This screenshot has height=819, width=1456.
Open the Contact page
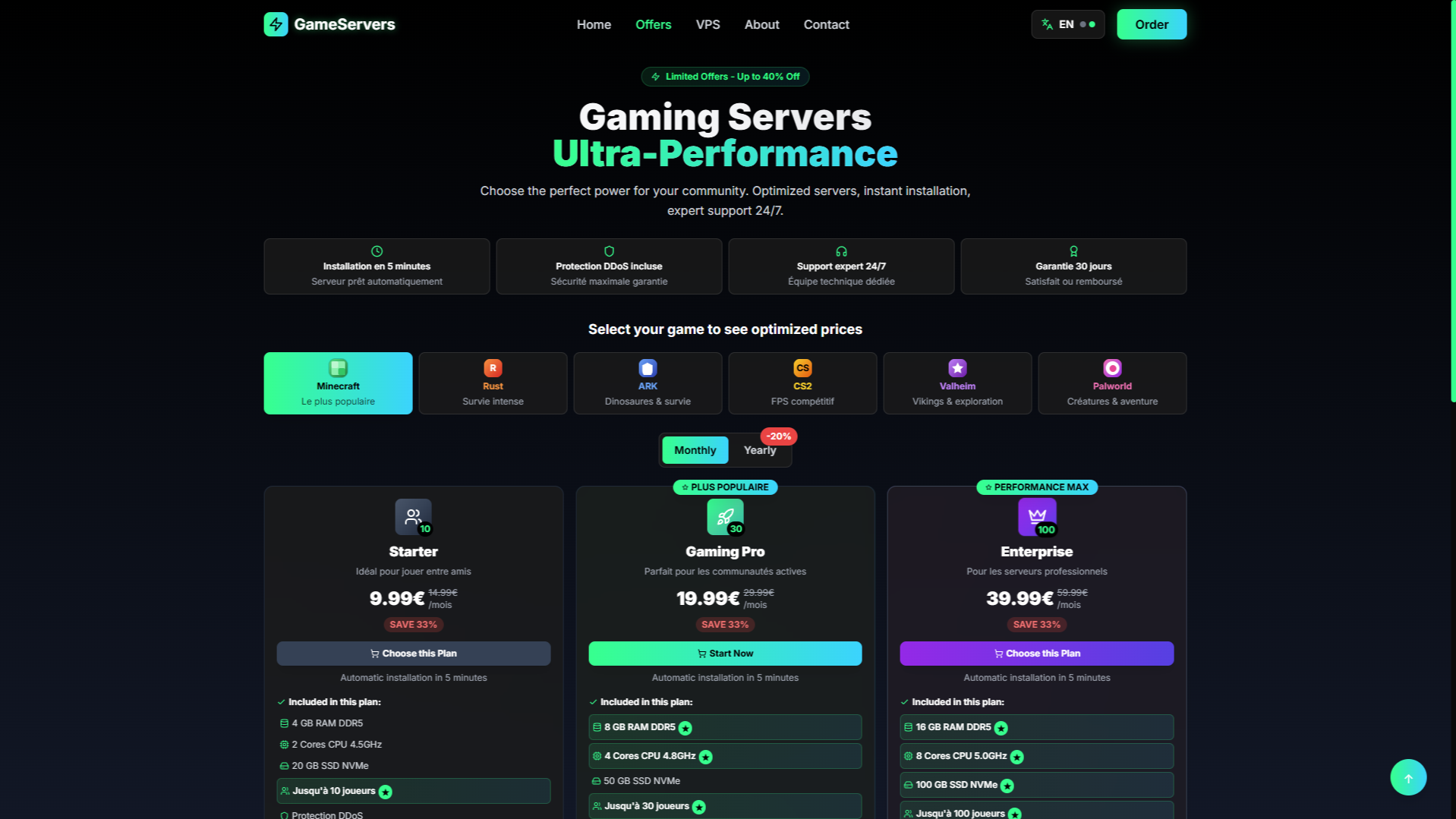tap(826, 24)
